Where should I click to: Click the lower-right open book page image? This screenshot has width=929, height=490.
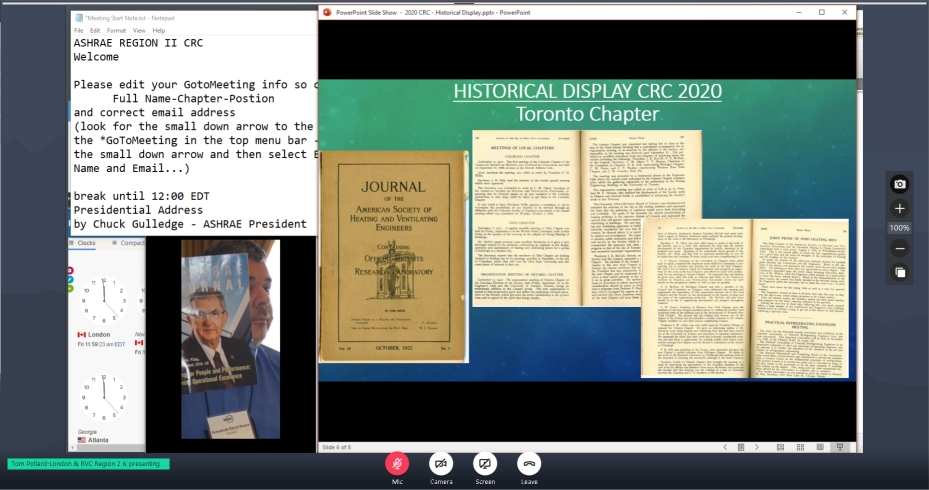click(x=745, y=298)
